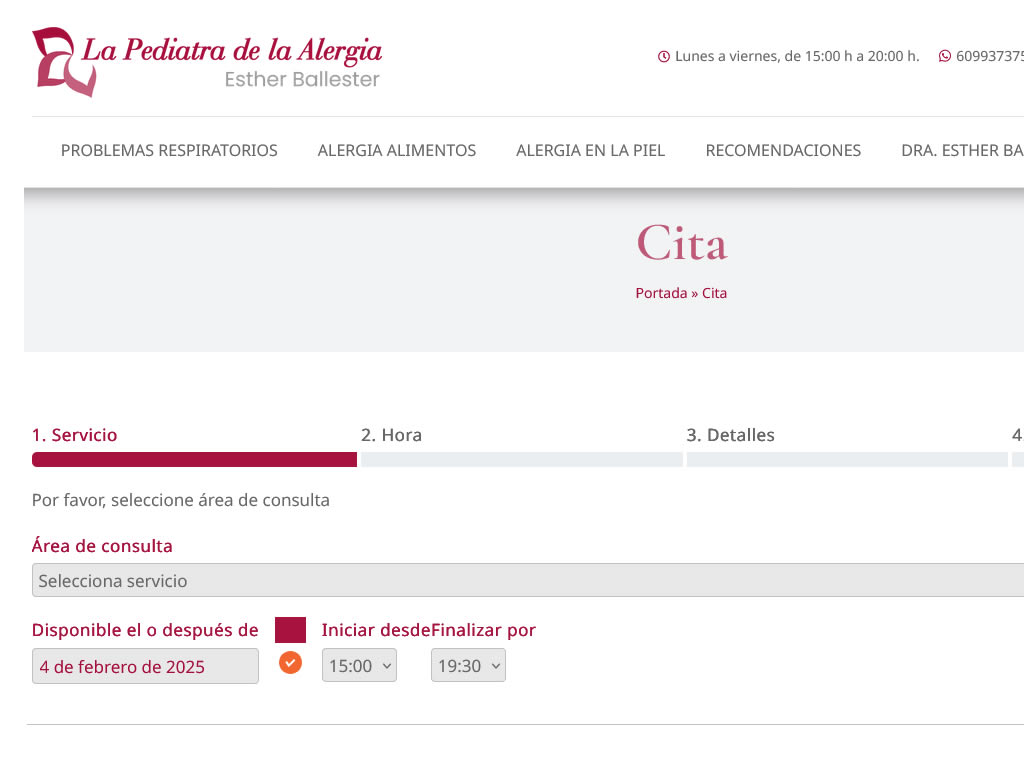This screenshot has width=1024, height=768.
Task: Select the 1. Servicio step
Action: point(75,436)
